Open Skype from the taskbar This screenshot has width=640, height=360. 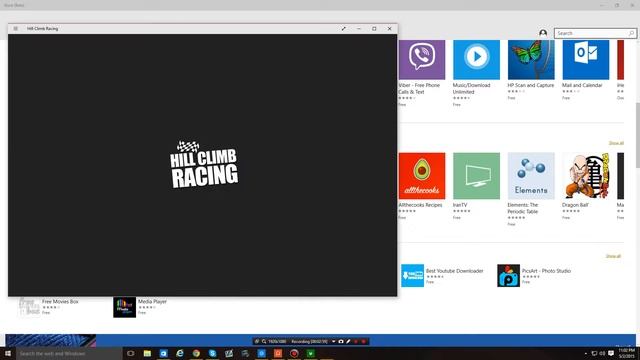(213, 353)
